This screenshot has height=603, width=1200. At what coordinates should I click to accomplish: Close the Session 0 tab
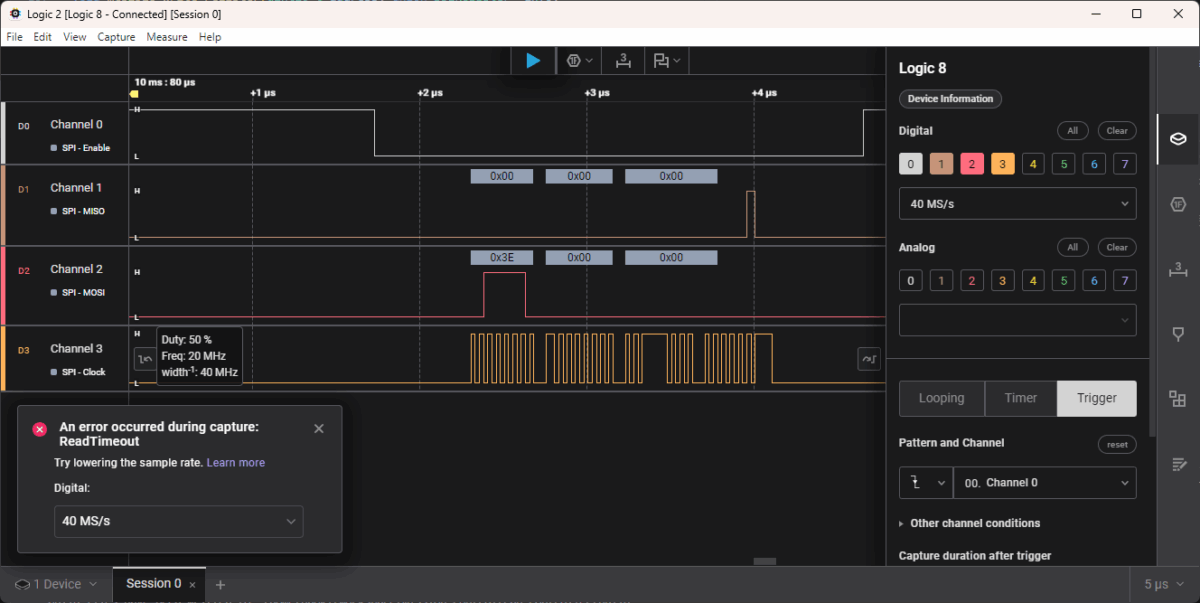193,584
